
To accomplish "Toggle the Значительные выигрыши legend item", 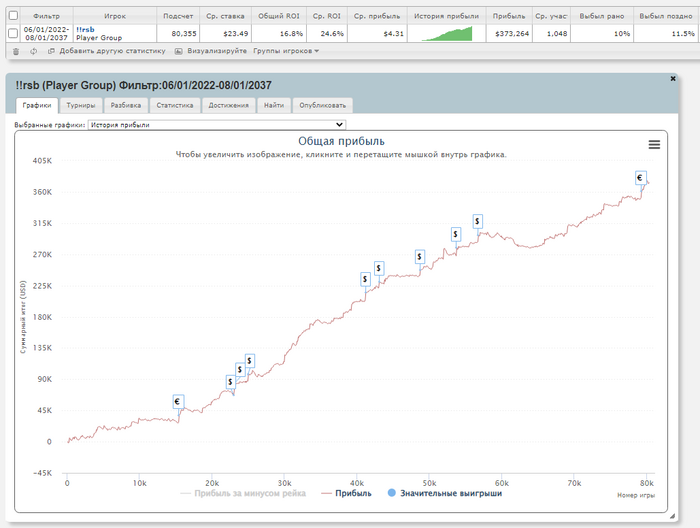I will pyautogui.click(x=445, y=493).
